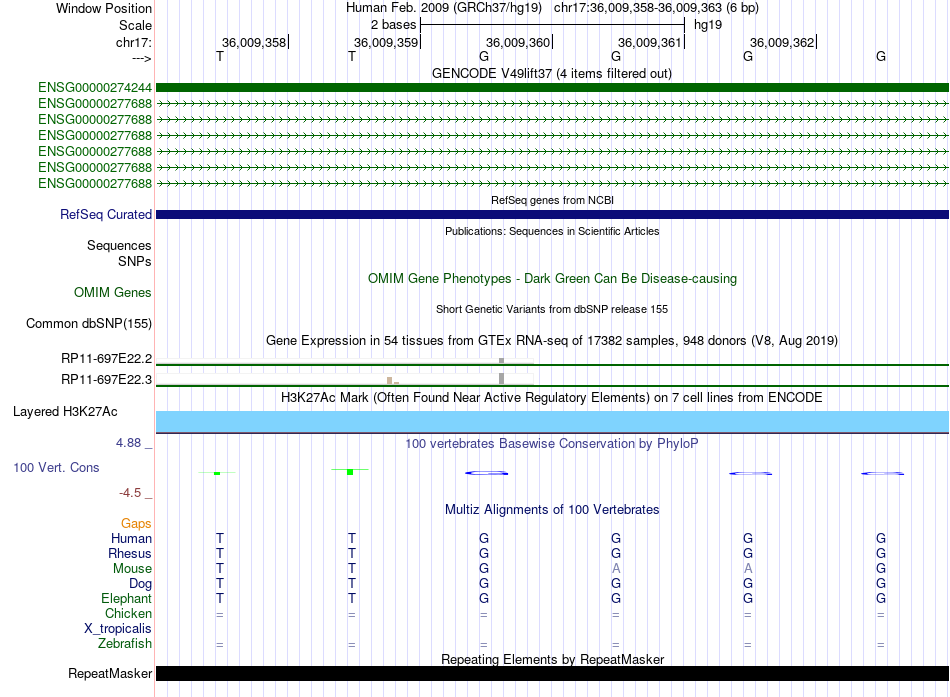
Task: Click the chr17: ruler label
Action: point(133,42)
